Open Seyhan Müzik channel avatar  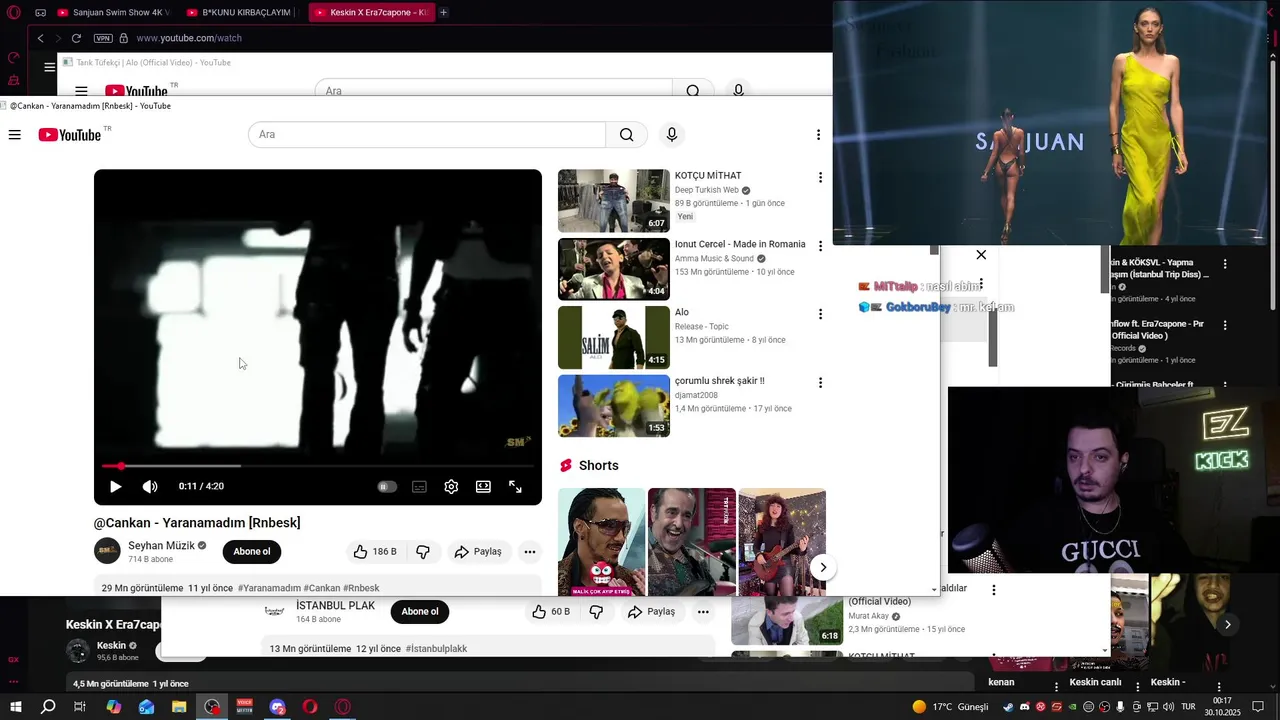(107, 551)
